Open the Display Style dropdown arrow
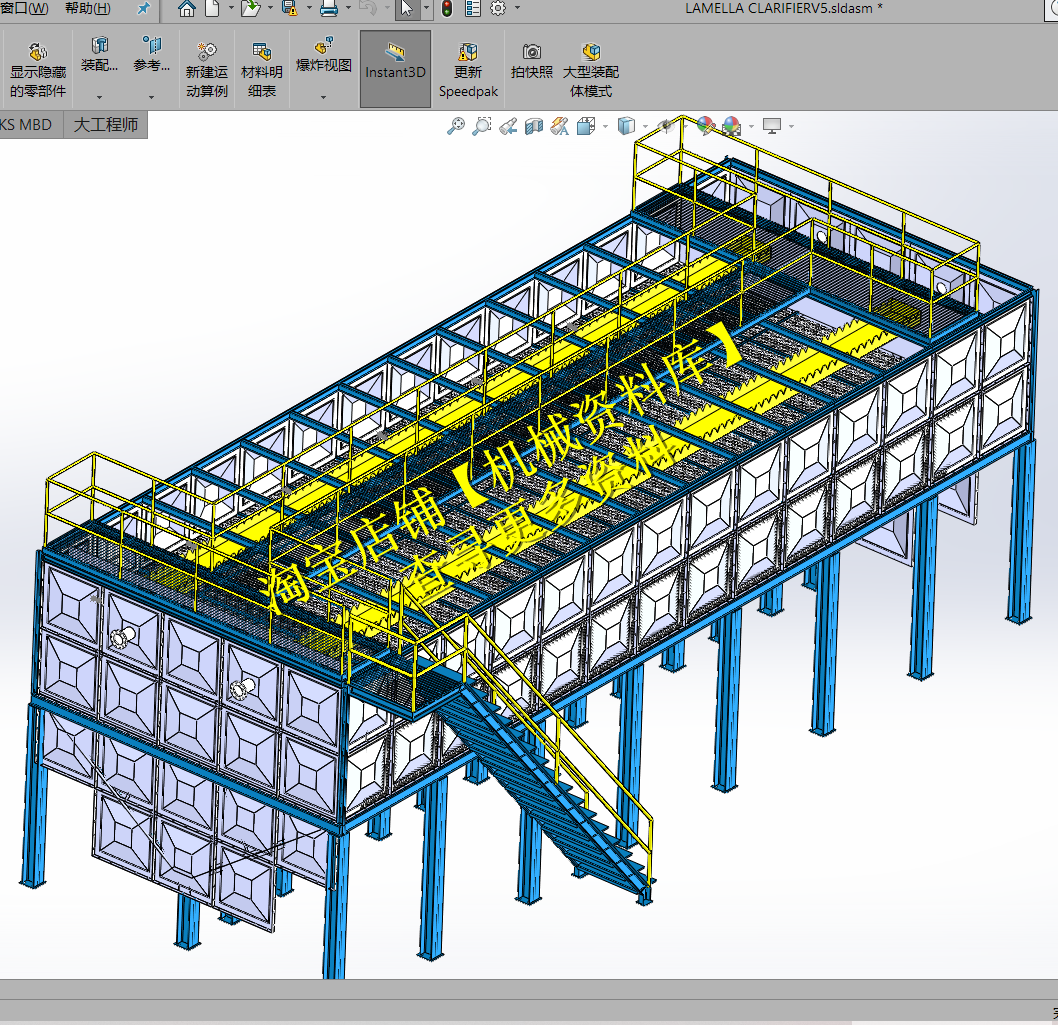 pyautogui.click(x=646, y=127)
